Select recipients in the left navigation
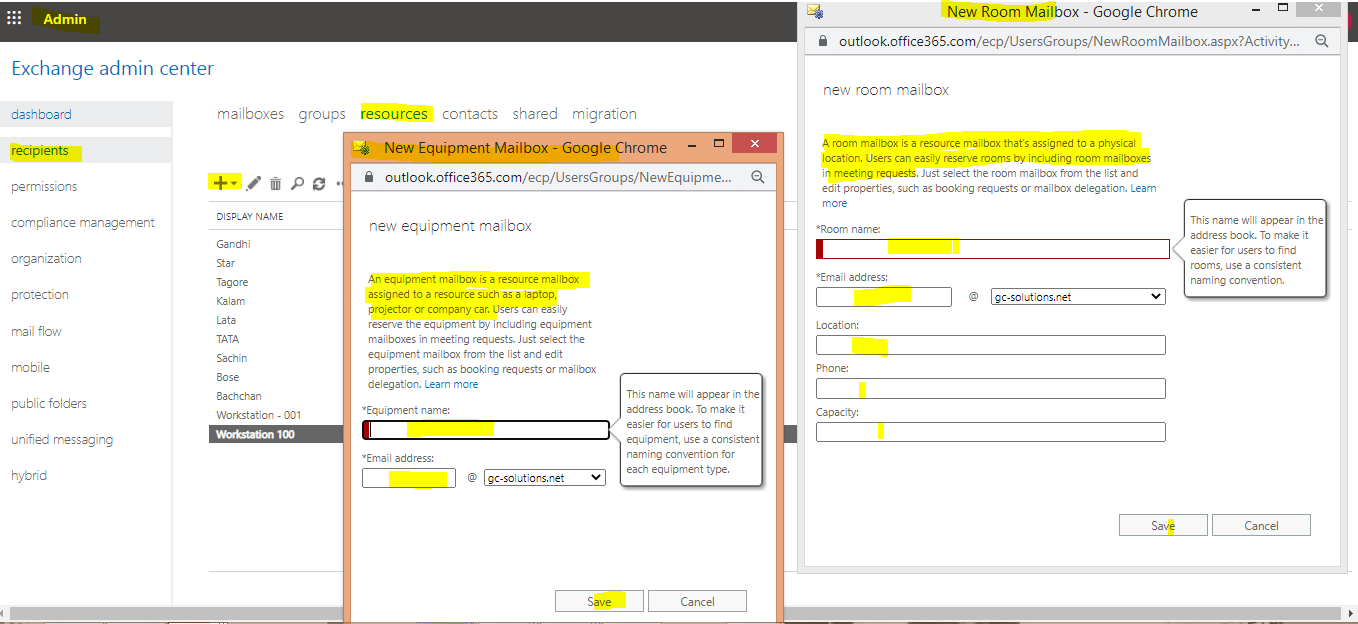The image size is (1358, 624). click(x=86, y=151)
